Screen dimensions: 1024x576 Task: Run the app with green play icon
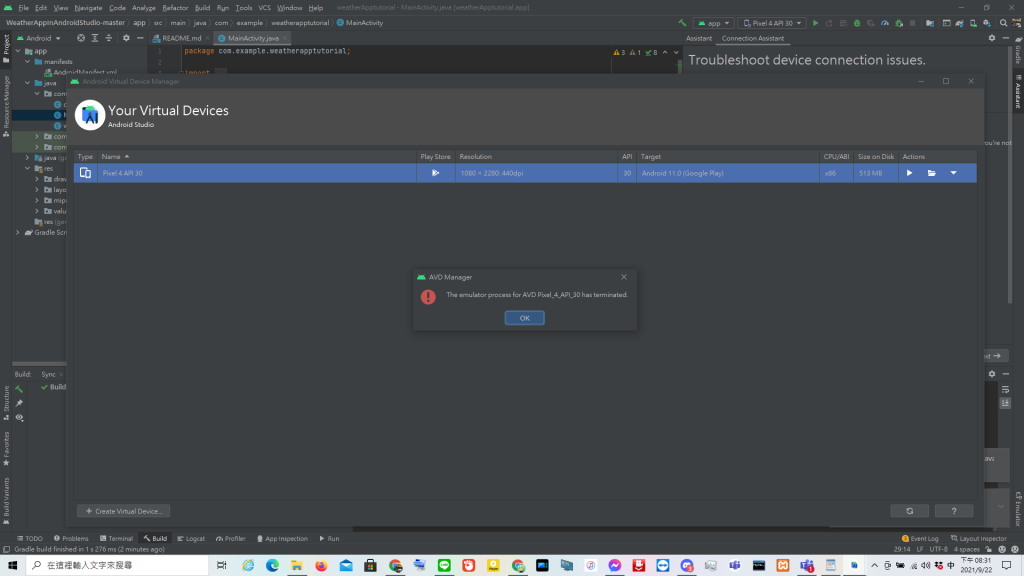[x=815, y=23]
